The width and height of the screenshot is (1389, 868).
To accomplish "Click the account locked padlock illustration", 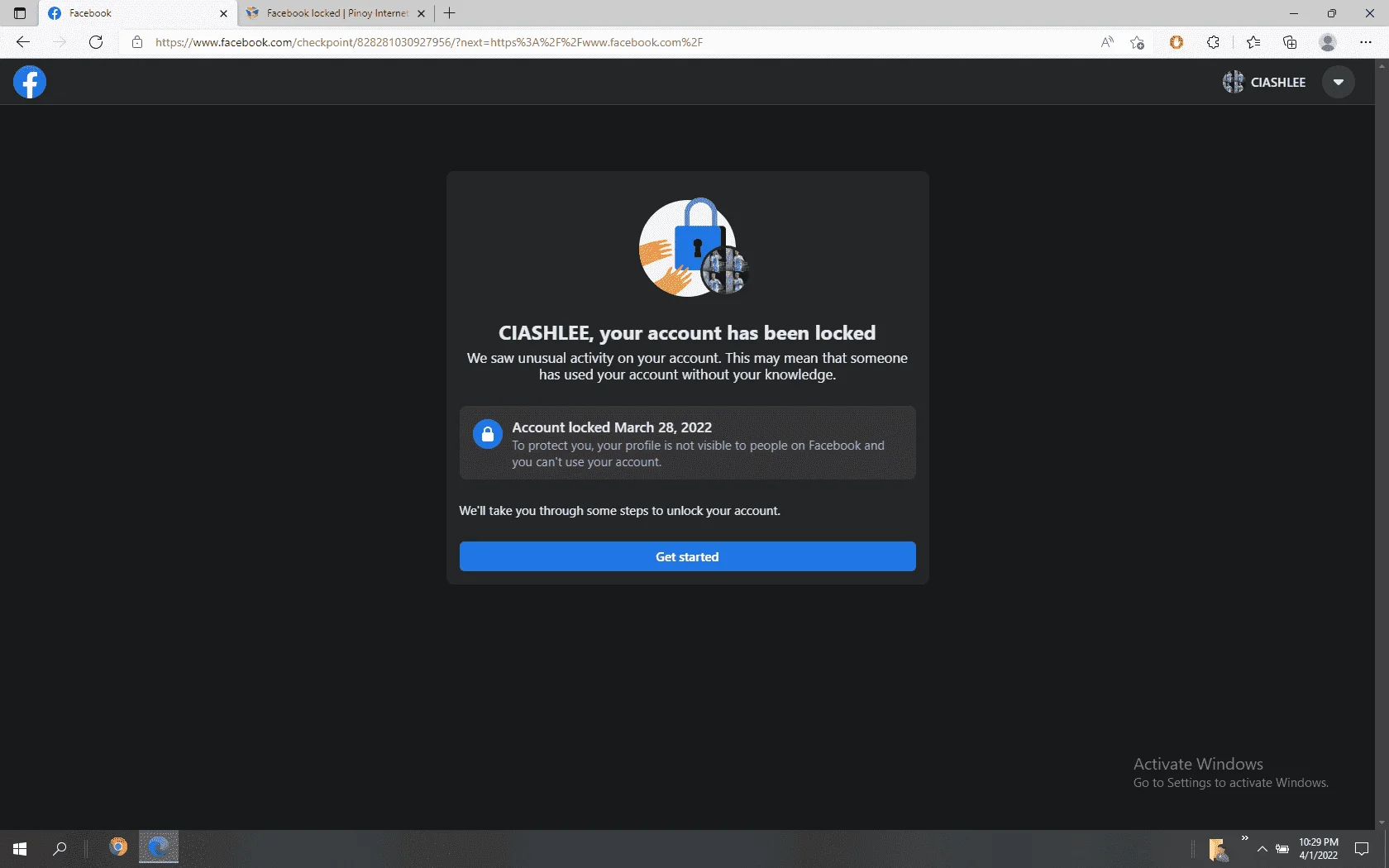I will coord(693,247).
